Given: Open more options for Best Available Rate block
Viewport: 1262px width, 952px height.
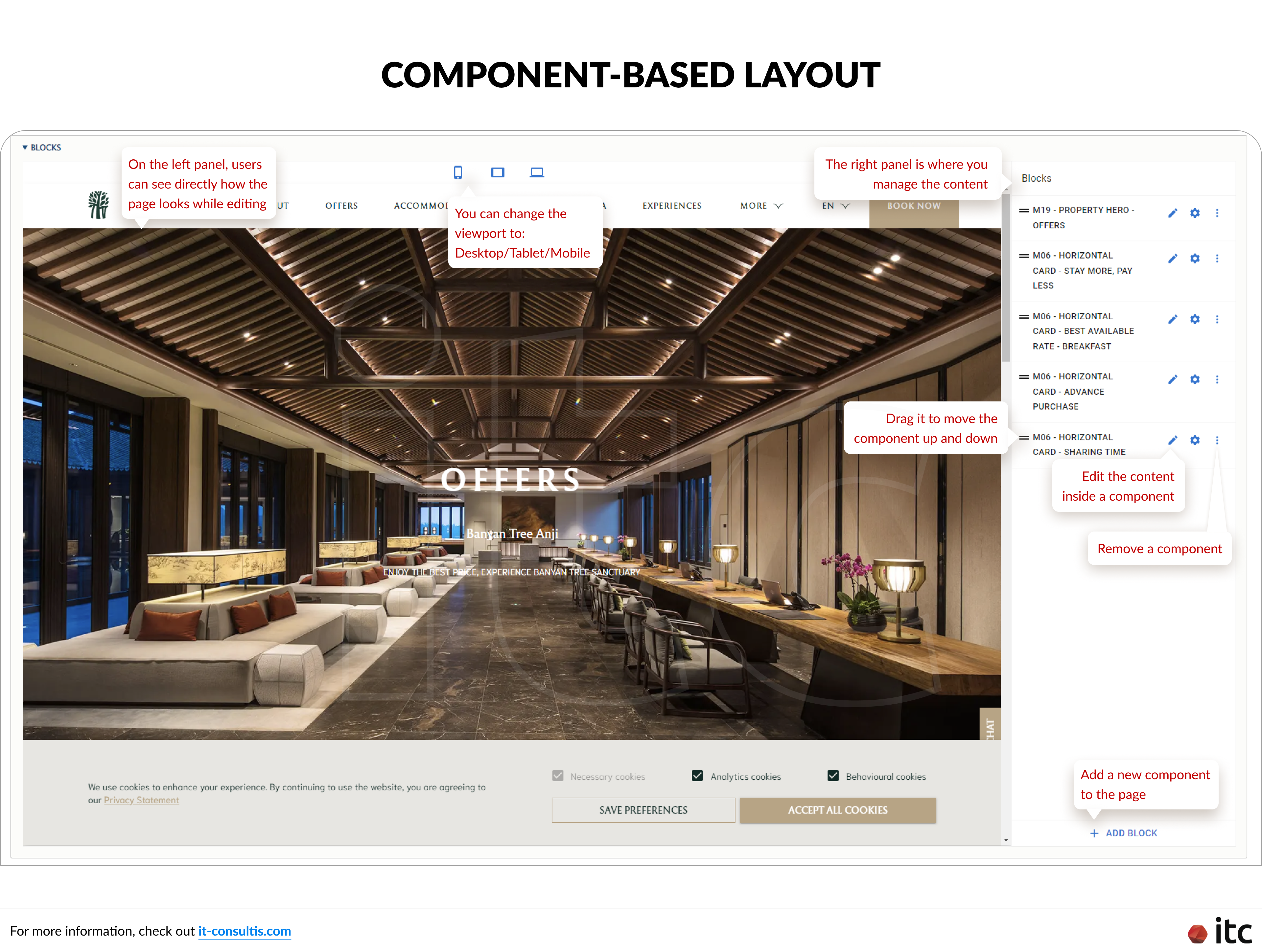Looking at the screenshot, I should tap(1217, 319).
